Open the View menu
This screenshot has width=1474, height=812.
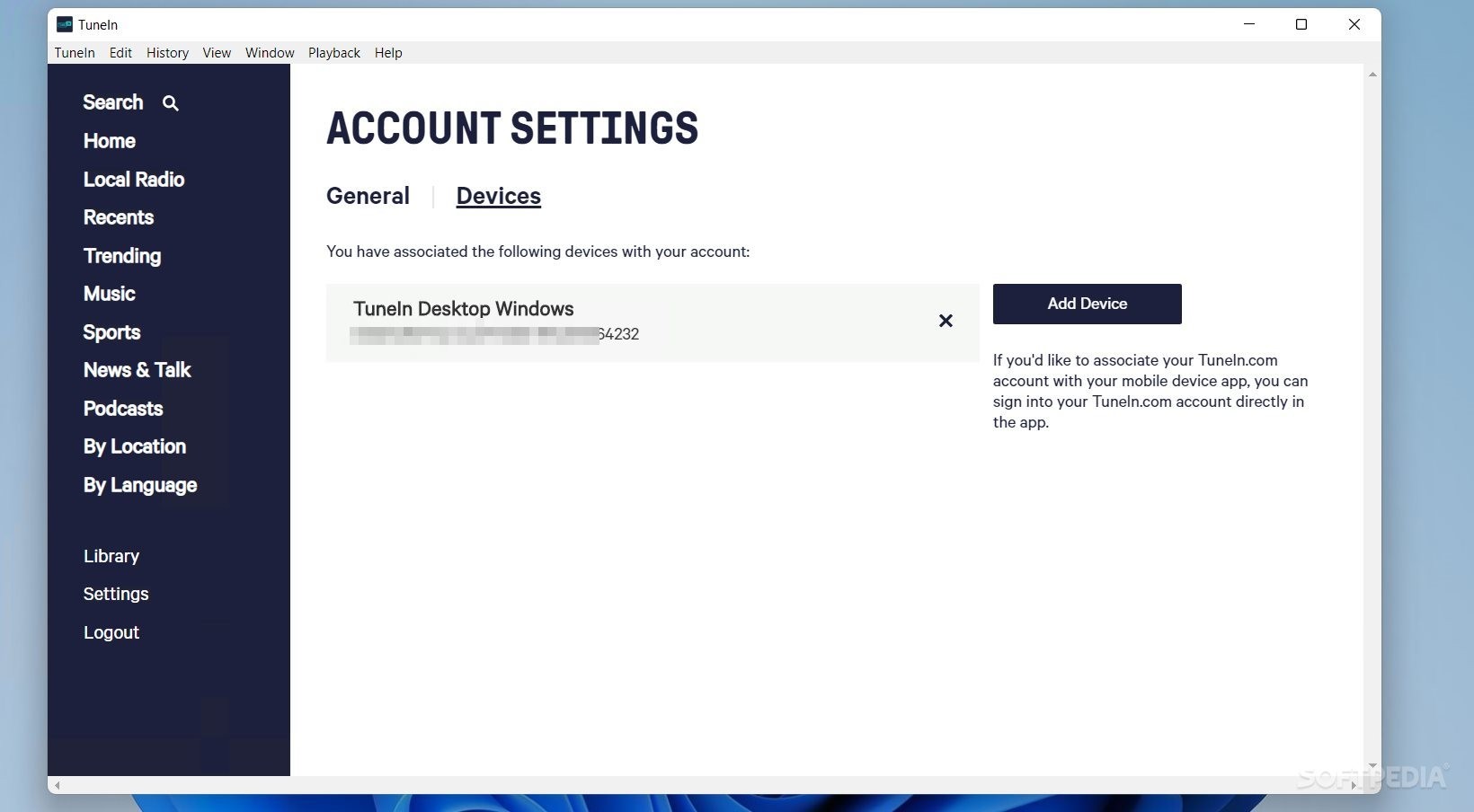(217, 53)
